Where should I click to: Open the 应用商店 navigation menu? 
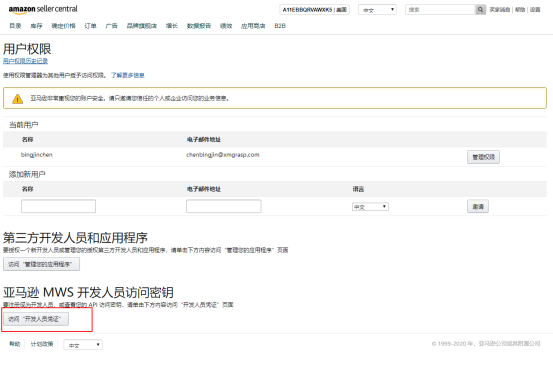(253, 26)
